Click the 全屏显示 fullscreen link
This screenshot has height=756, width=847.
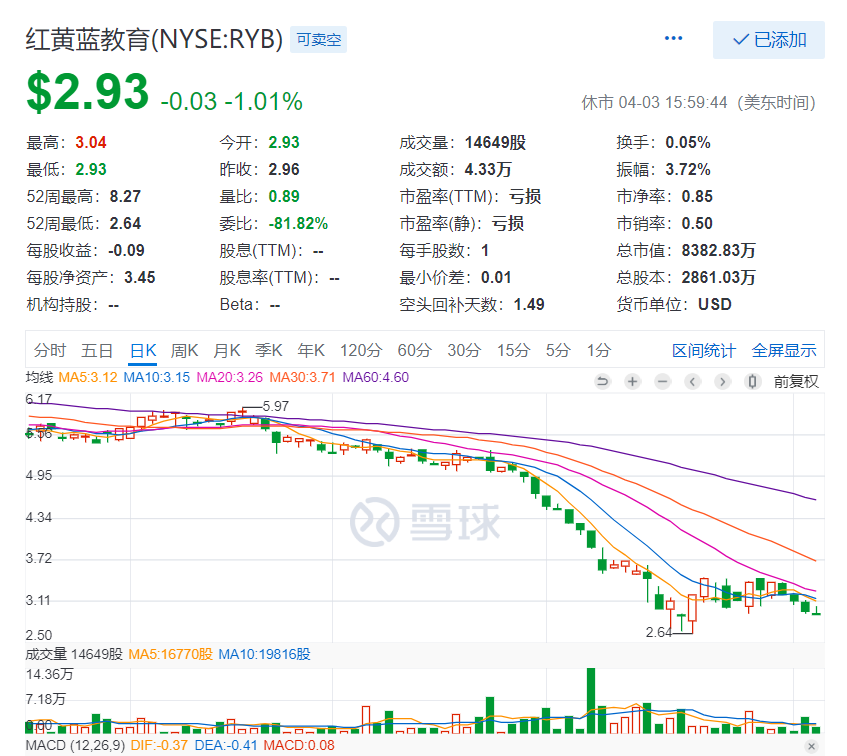tap(784, 350)
